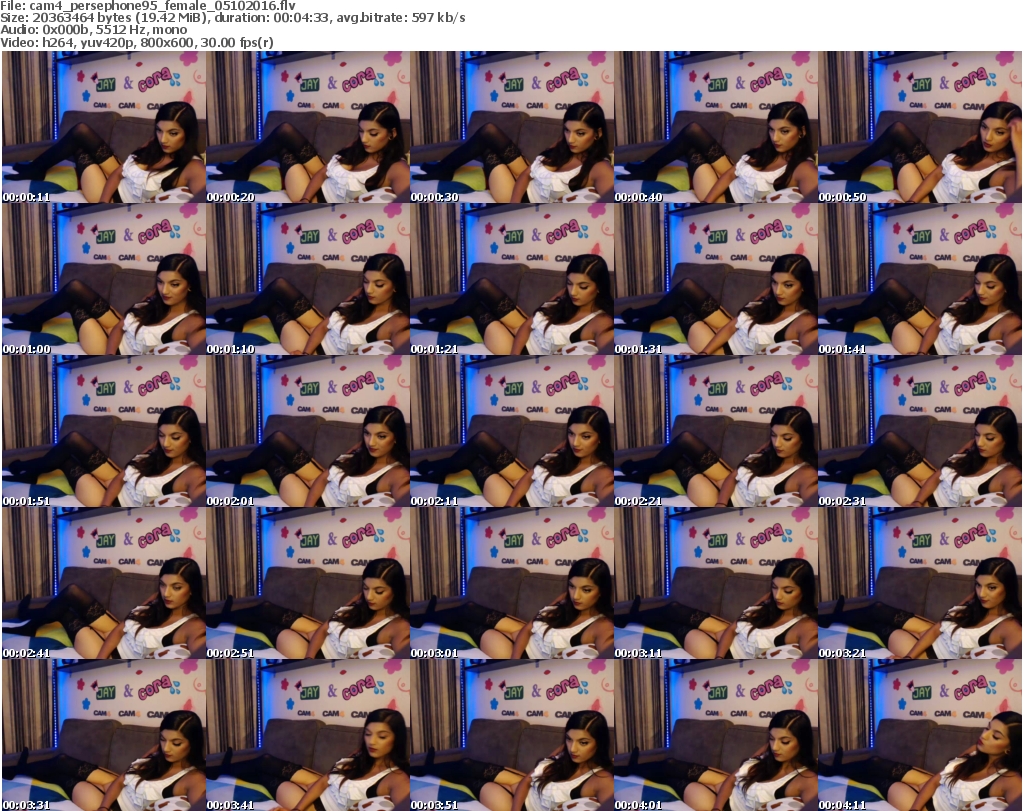Click the frame marked 00:02:41
This screenshot has height=811, width=1024.
pyautogui.click(x=103, y=584)
